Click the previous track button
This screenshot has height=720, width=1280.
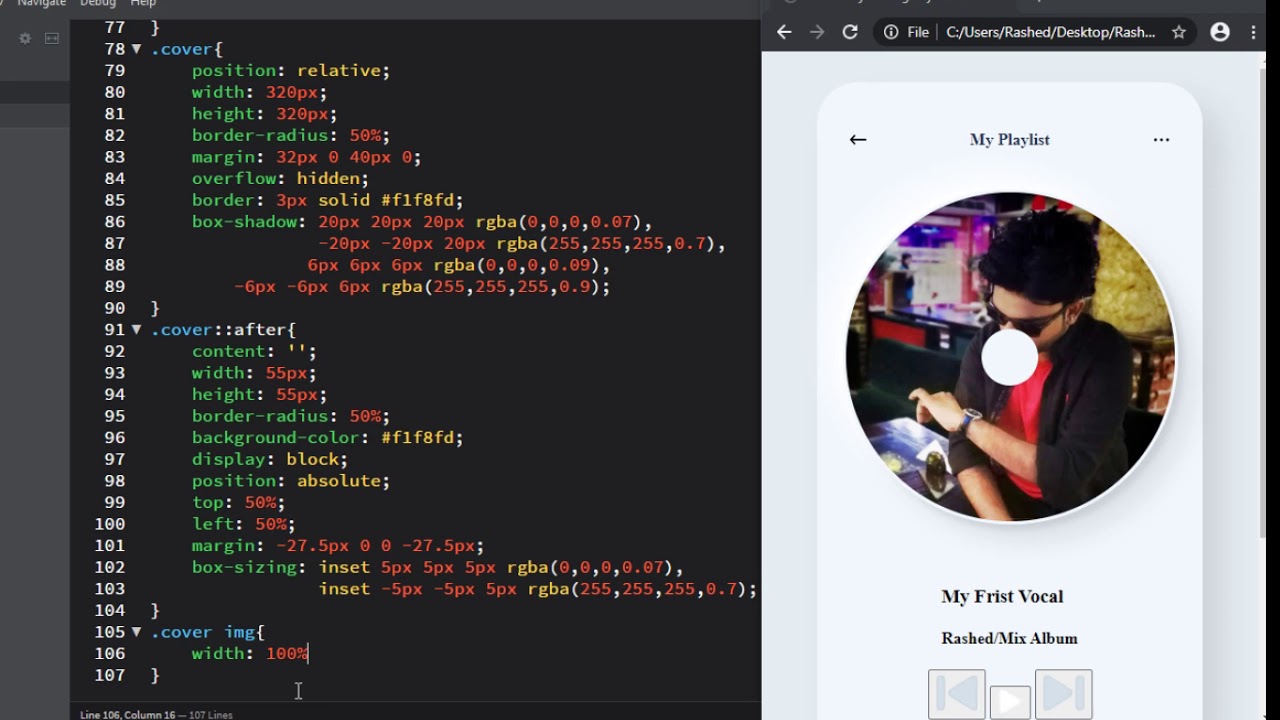[x=956, y=694]
